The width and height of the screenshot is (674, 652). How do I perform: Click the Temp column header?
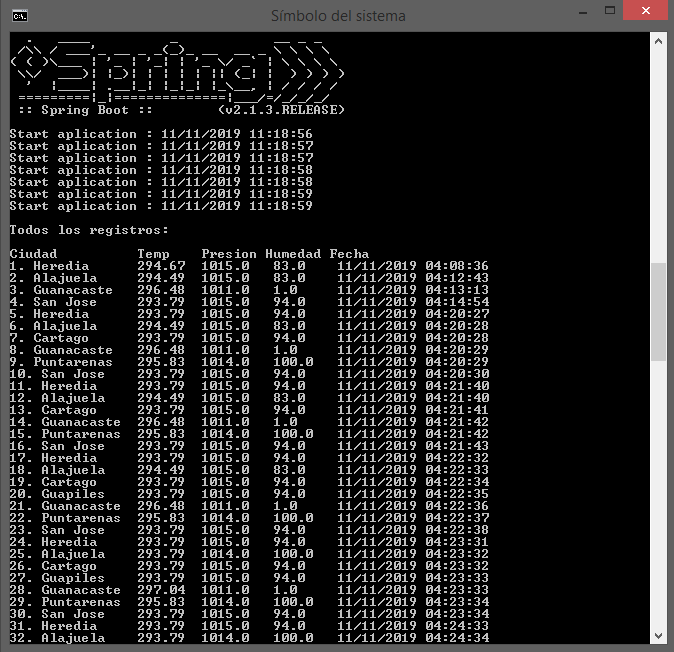(153, 254)
